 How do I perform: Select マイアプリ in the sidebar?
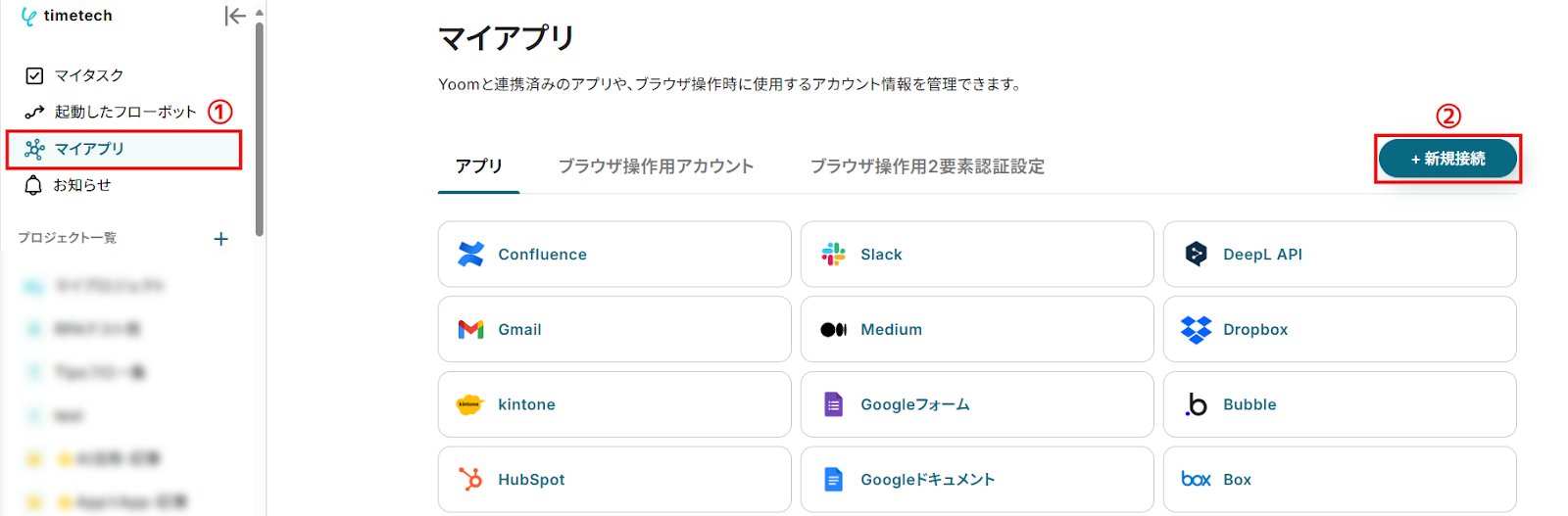(x=89, y=149)
